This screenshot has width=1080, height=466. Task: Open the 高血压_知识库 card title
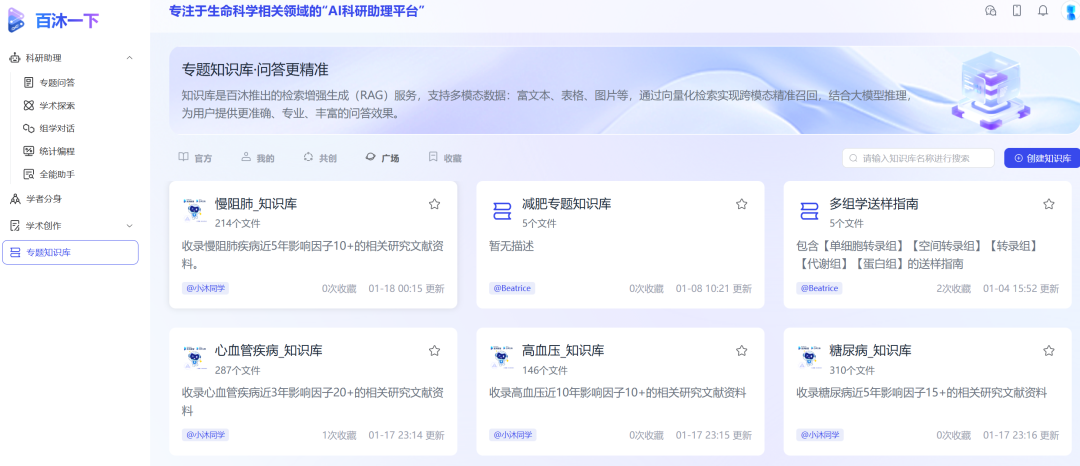pos(563,350)
